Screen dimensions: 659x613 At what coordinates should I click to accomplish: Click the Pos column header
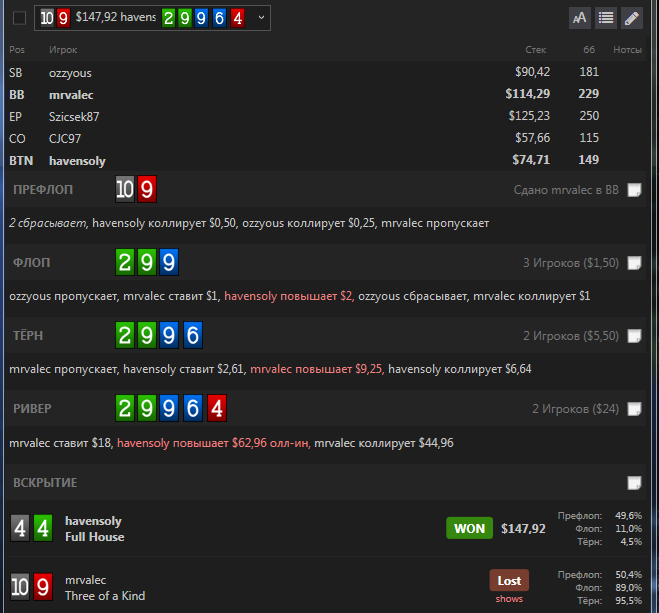pos(17,50)
